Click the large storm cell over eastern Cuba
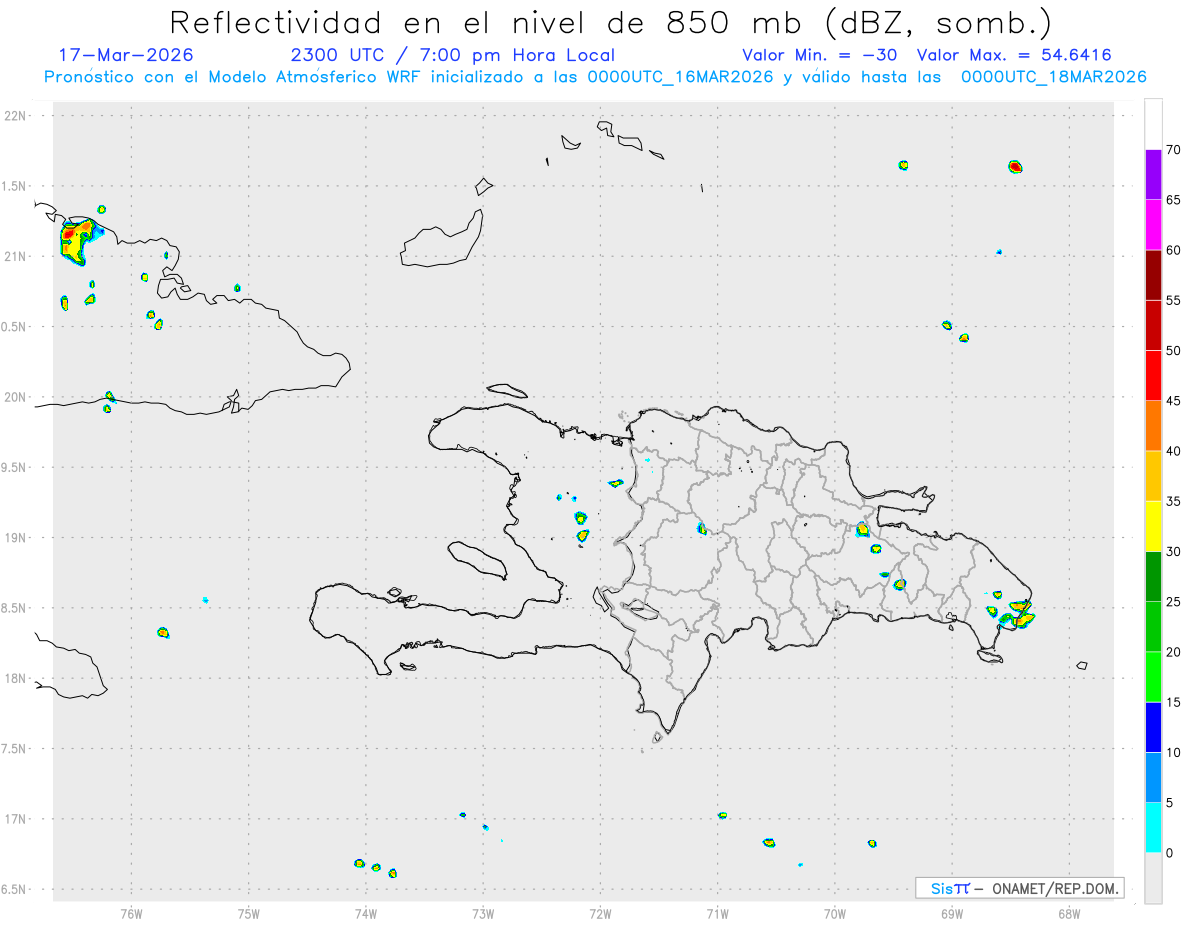This screenshot has height=927, width=1200. pyautogui.click(x=80, y=243)
